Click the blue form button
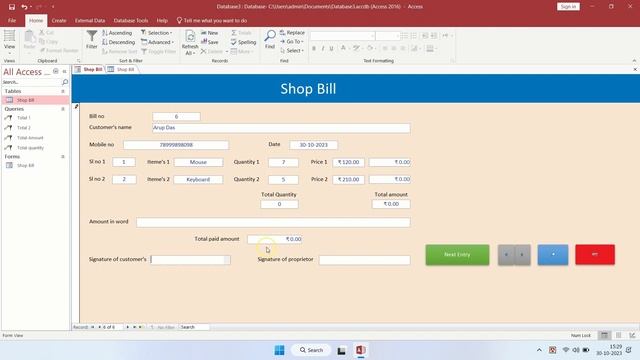This screenshot has height=360, width=640. click(x=553, y=255)
